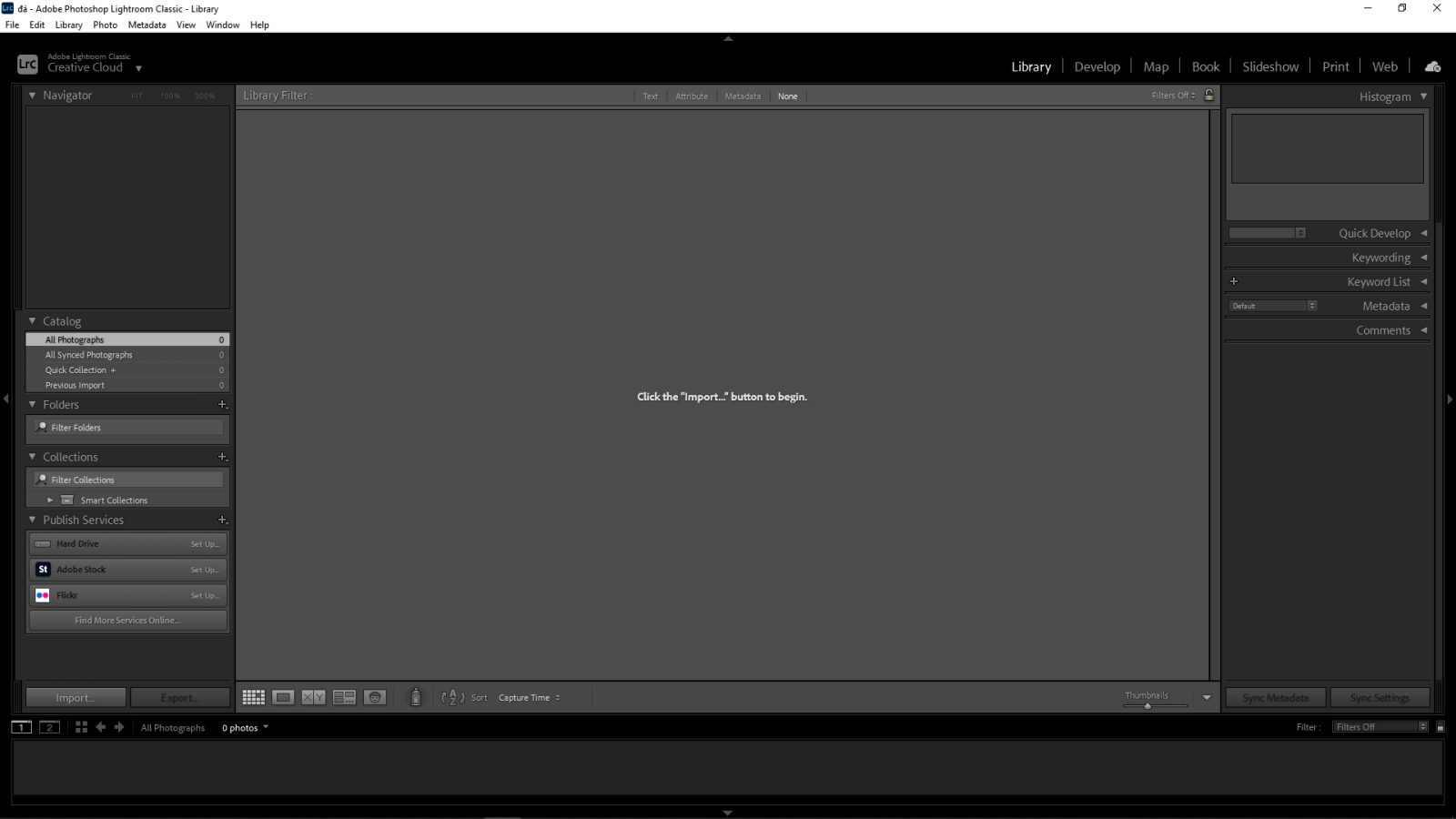Open Compare view
The image size is (1456, 819).
[x=314, y=697]
